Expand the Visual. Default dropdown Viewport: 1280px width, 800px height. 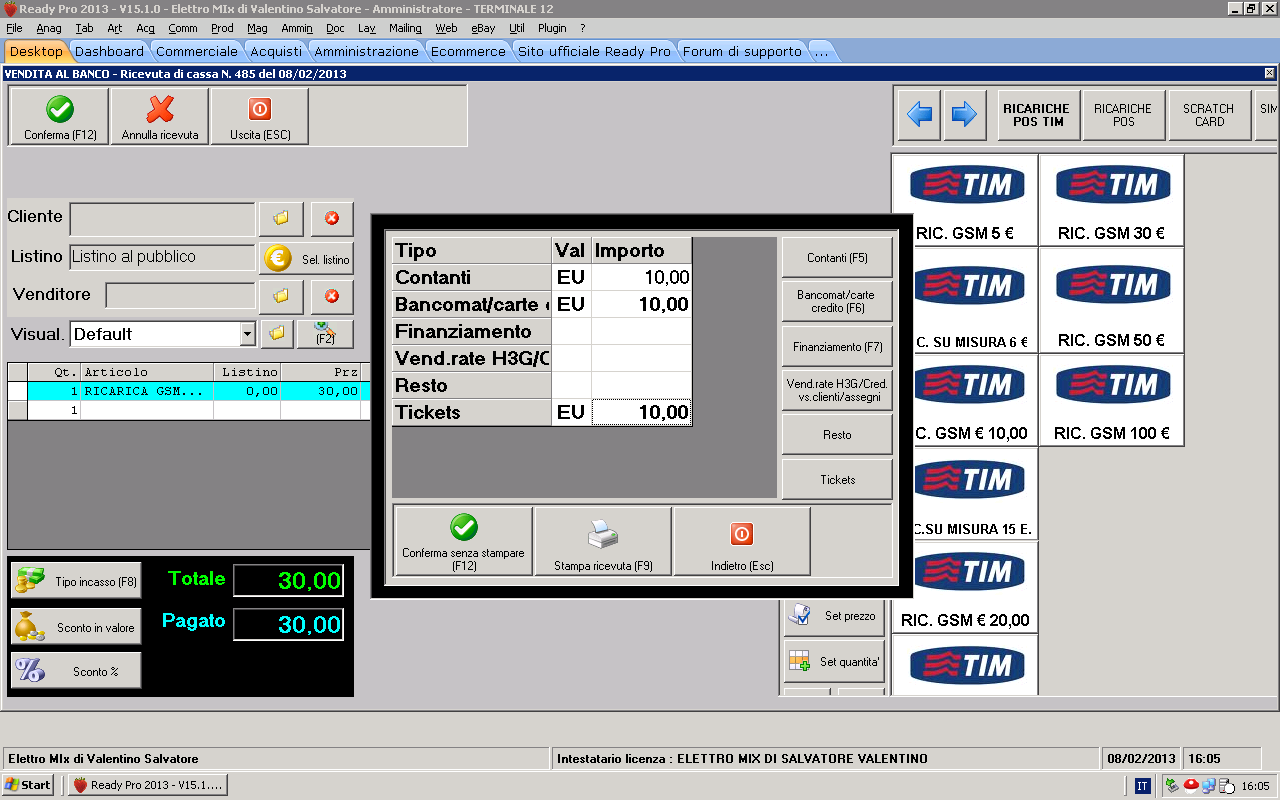point(248,334)
